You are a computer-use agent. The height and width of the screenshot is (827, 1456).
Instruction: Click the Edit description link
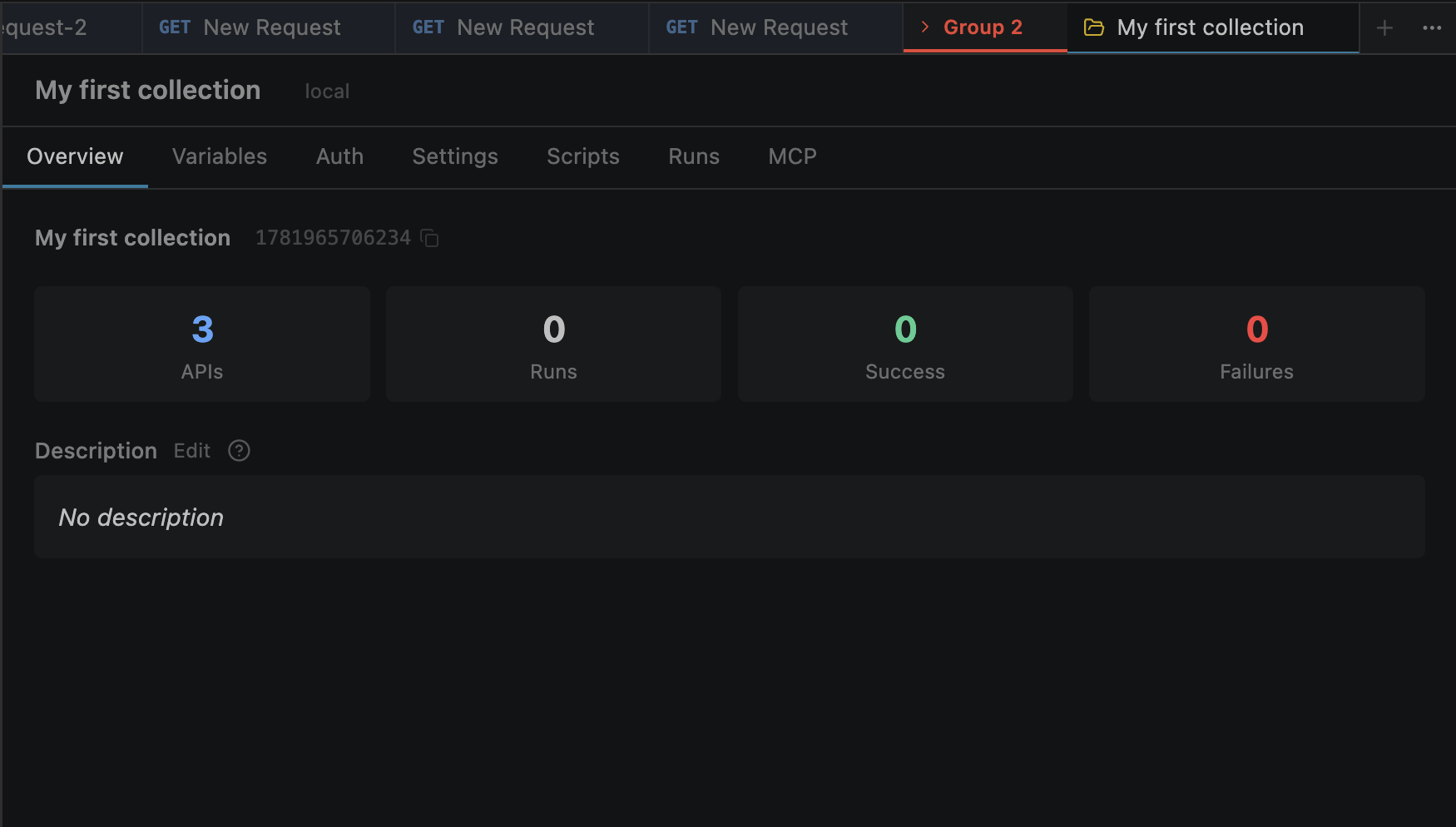192,451
